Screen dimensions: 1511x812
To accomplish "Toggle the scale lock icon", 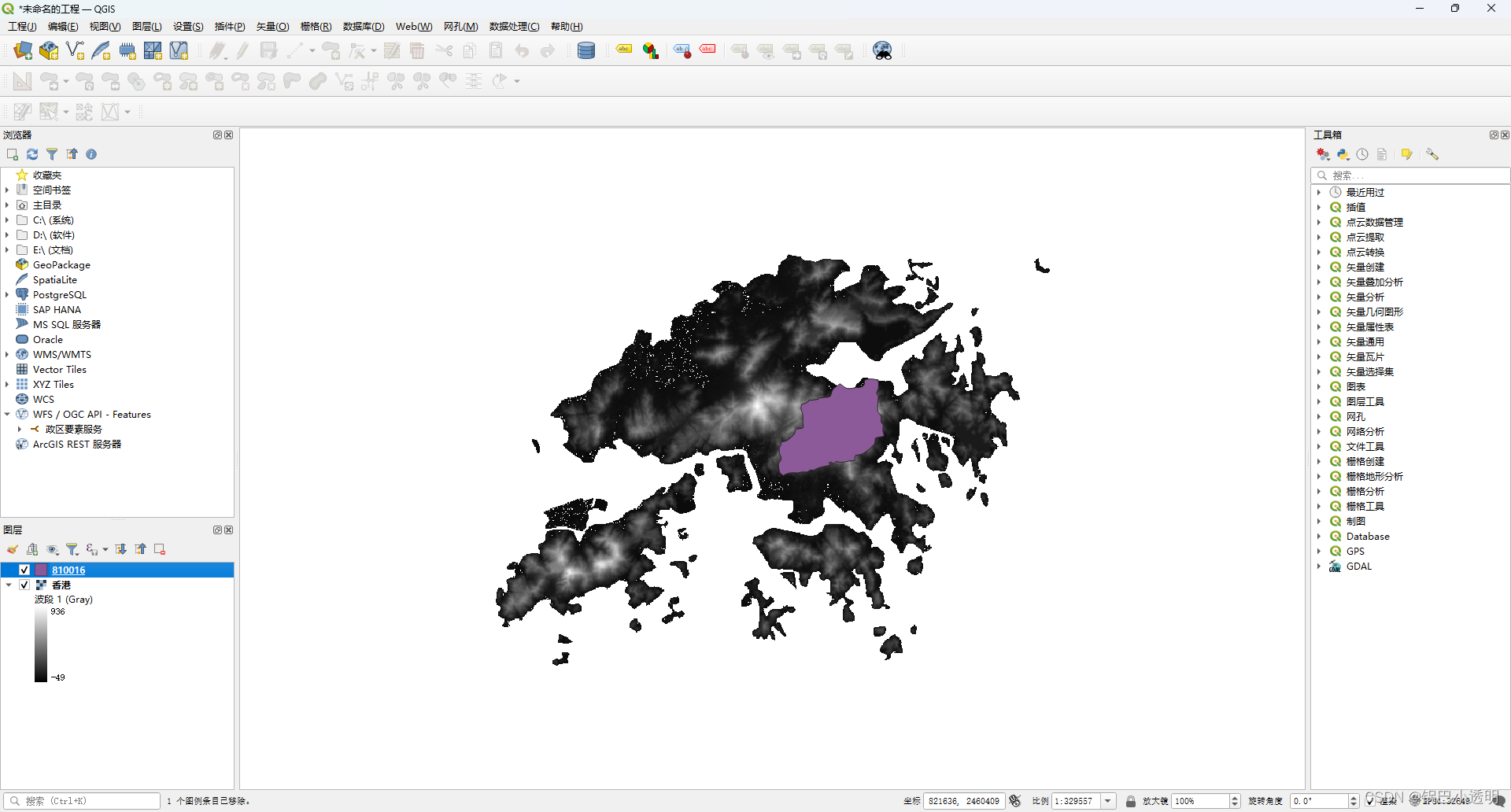I will (x=1131, y=801).
